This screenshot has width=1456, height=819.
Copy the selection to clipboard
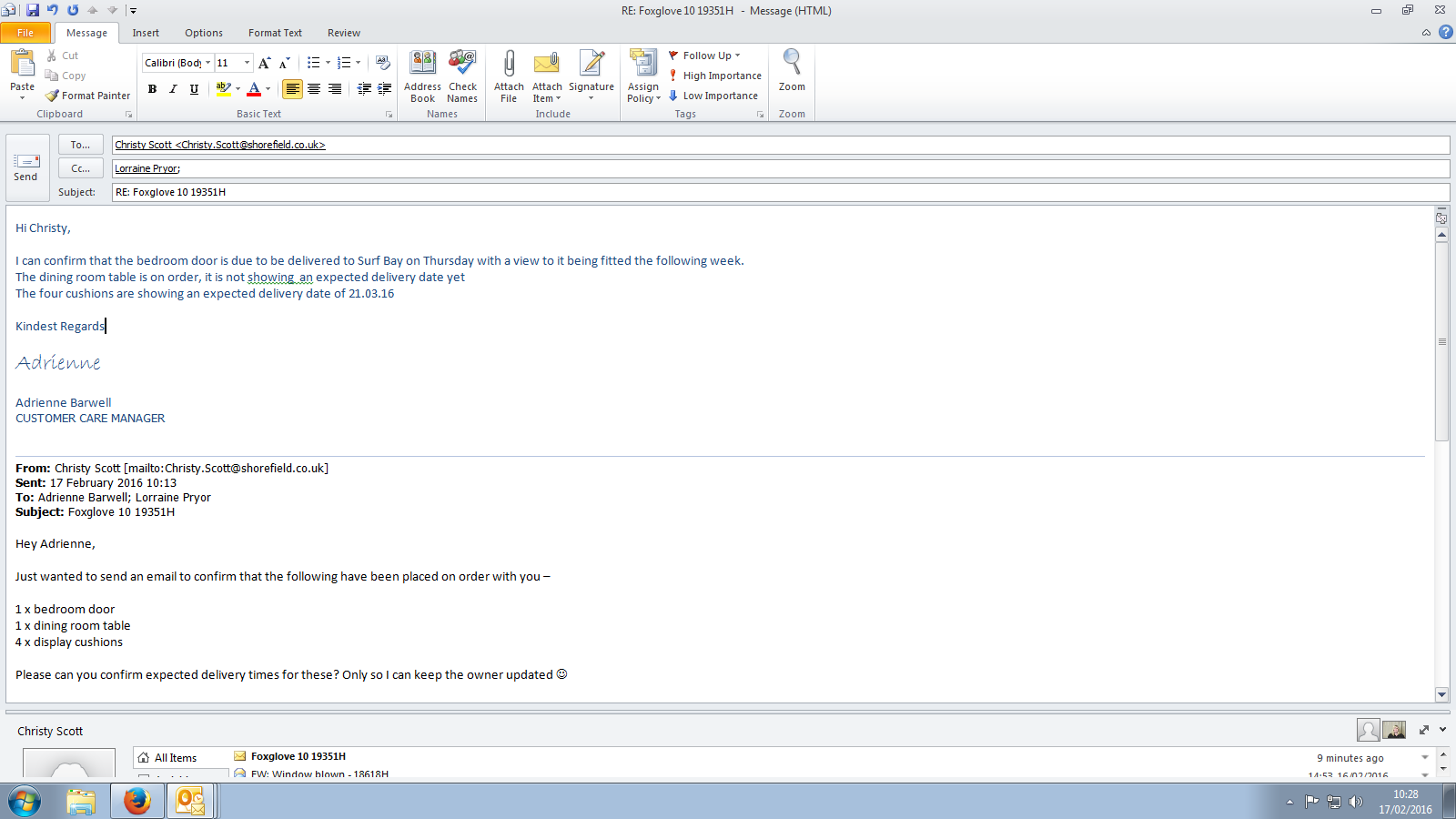click(x=66, y=76)
